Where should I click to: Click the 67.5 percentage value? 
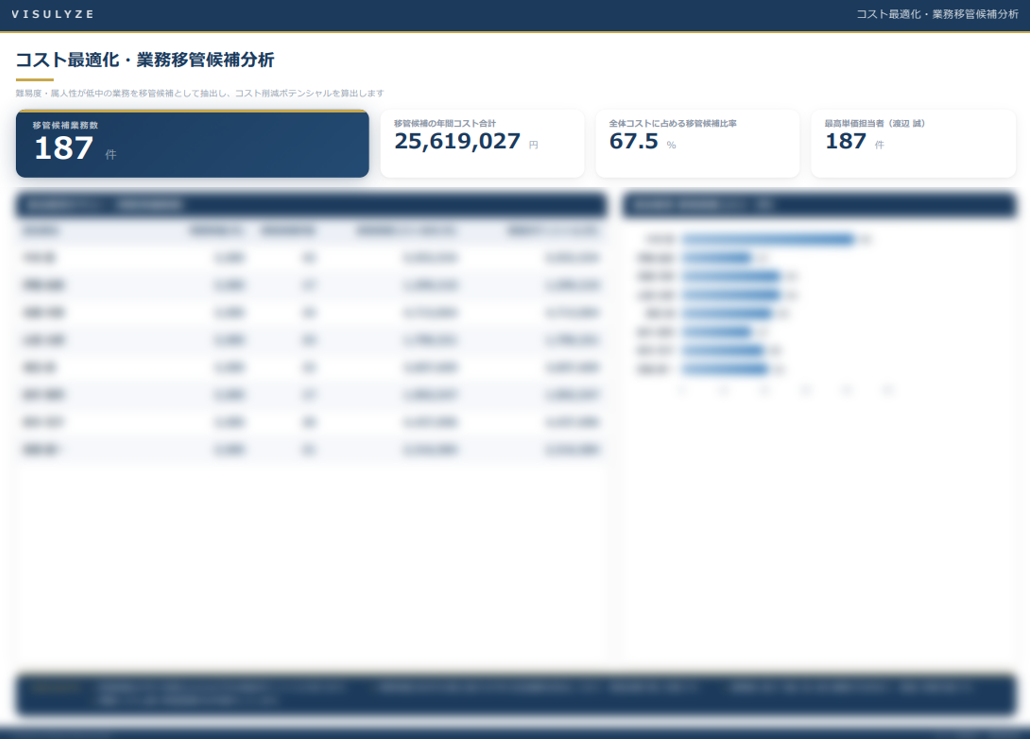[634, 141]
